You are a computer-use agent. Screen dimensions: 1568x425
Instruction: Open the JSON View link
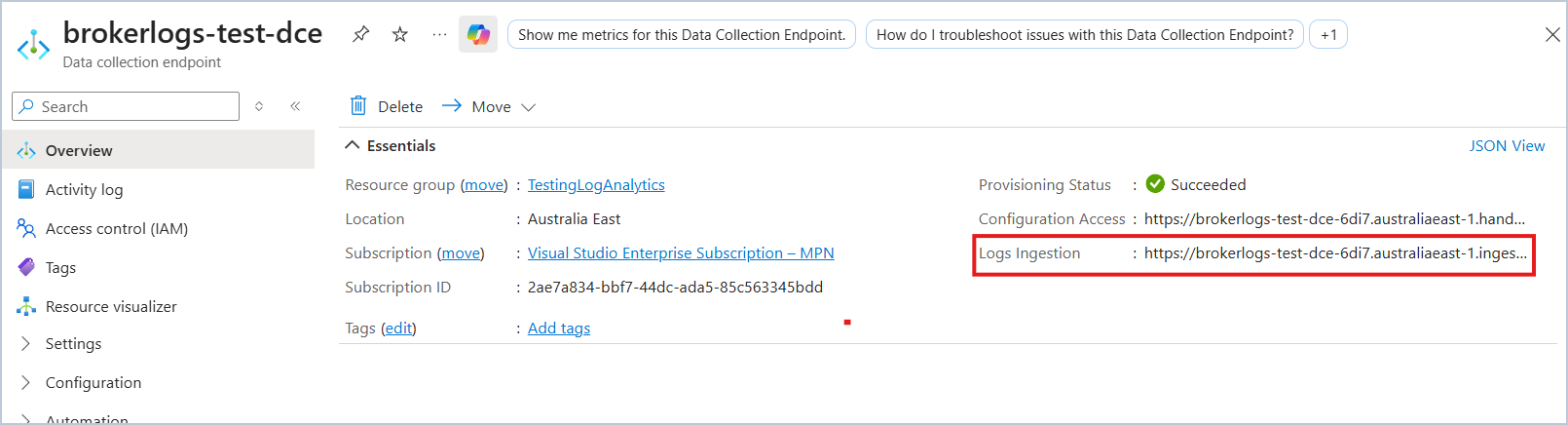pos(1507,145)
